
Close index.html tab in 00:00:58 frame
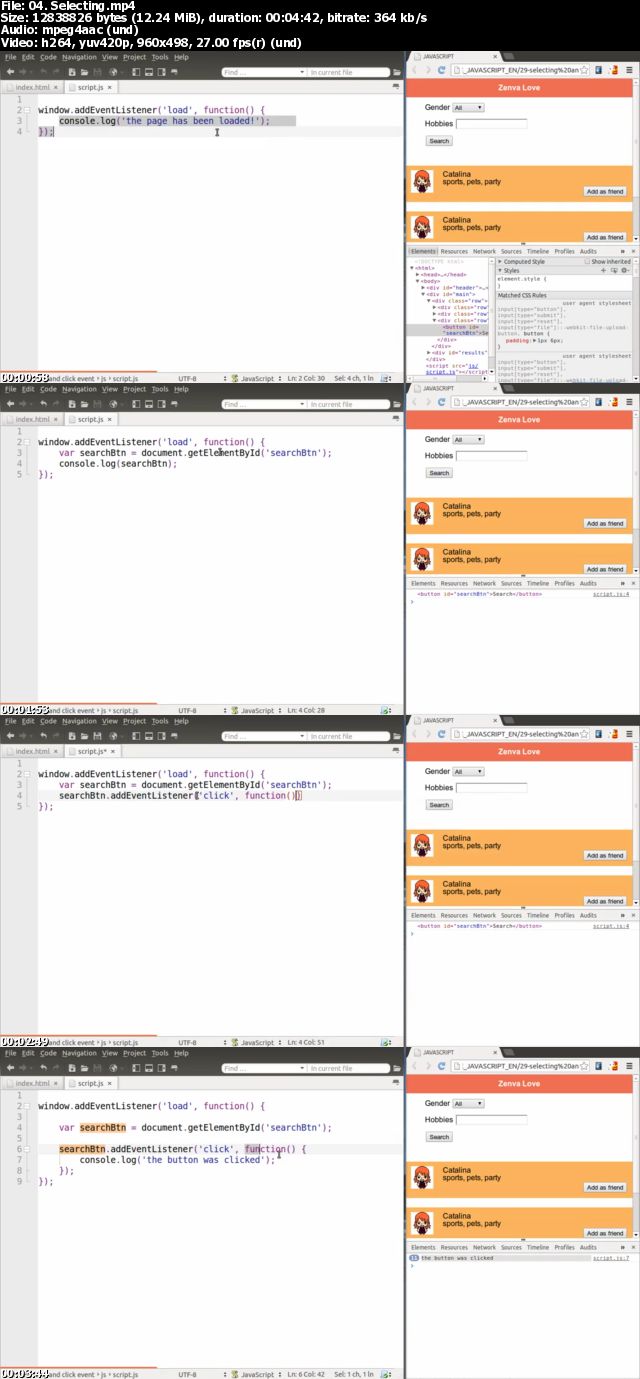[56, 89]
